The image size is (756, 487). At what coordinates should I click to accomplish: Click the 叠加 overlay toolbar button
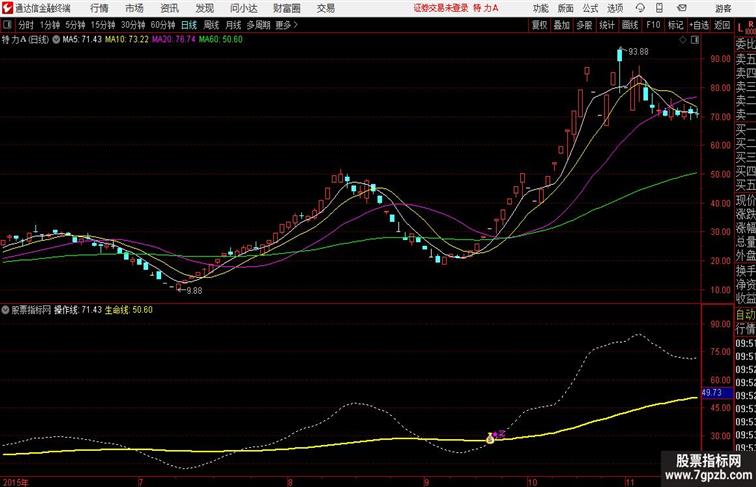coord(562,25)
